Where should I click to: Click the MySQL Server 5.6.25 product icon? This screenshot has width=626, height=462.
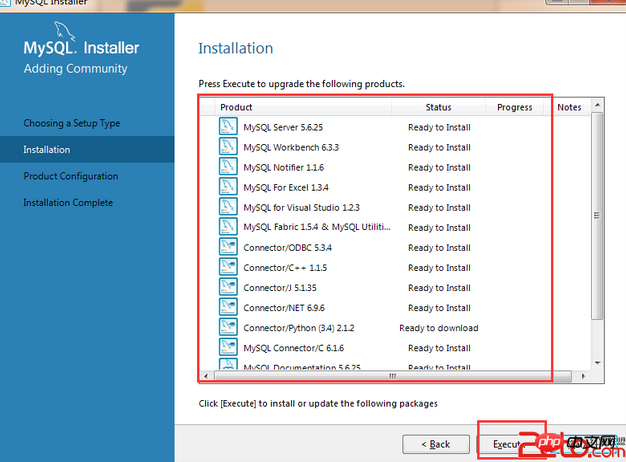228,126
